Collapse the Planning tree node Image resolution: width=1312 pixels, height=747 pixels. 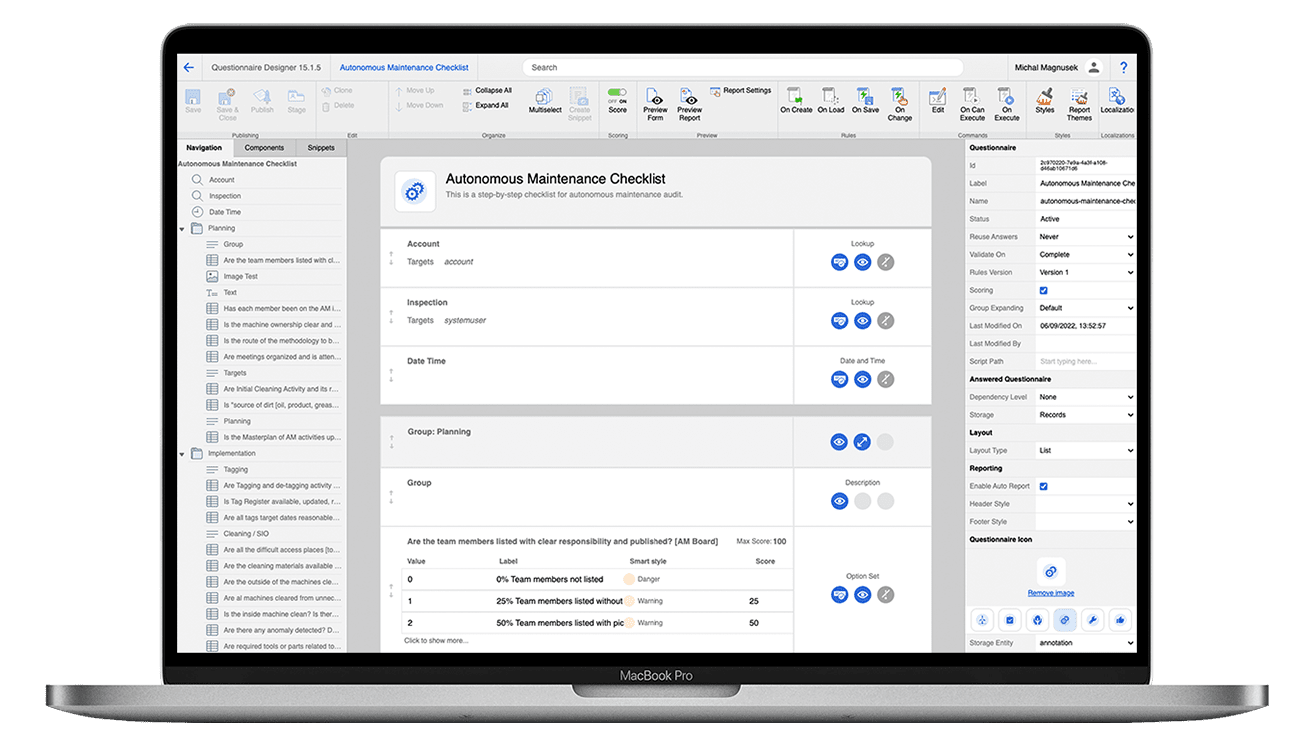pos(183,227)
